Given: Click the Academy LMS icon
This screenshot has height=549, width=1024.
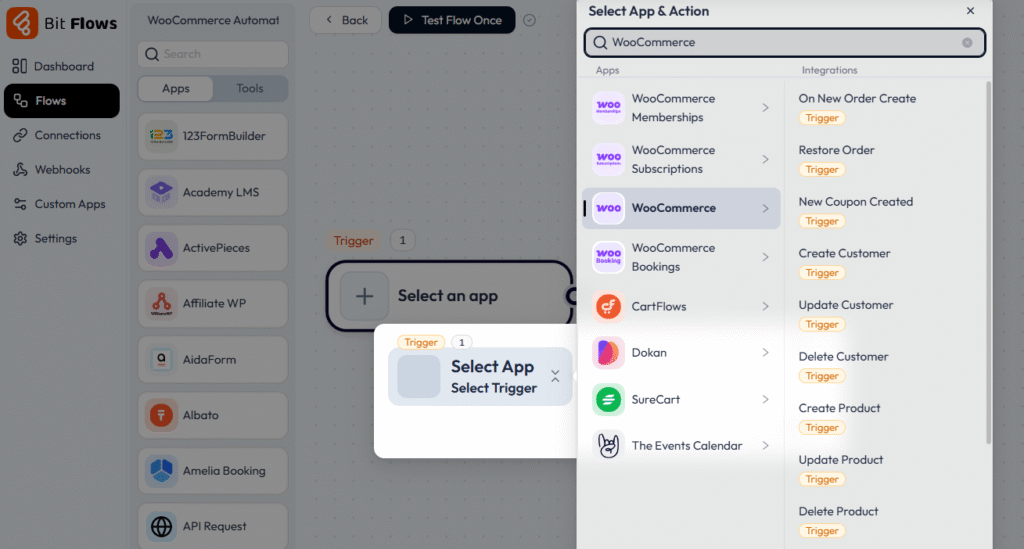Looking at the screenshot, I should click(161, 193).
